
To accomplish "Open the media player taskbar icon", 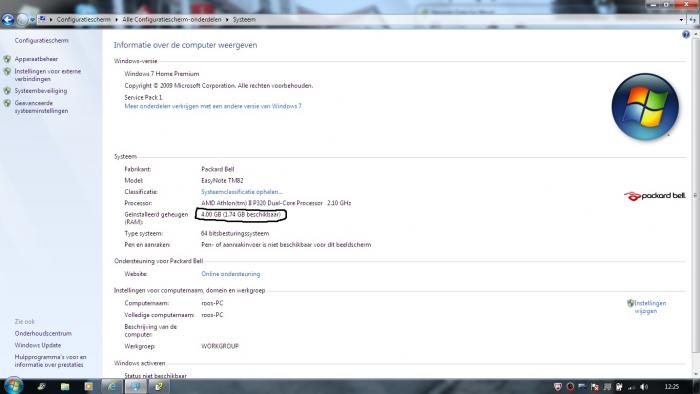I will point(88,386).
